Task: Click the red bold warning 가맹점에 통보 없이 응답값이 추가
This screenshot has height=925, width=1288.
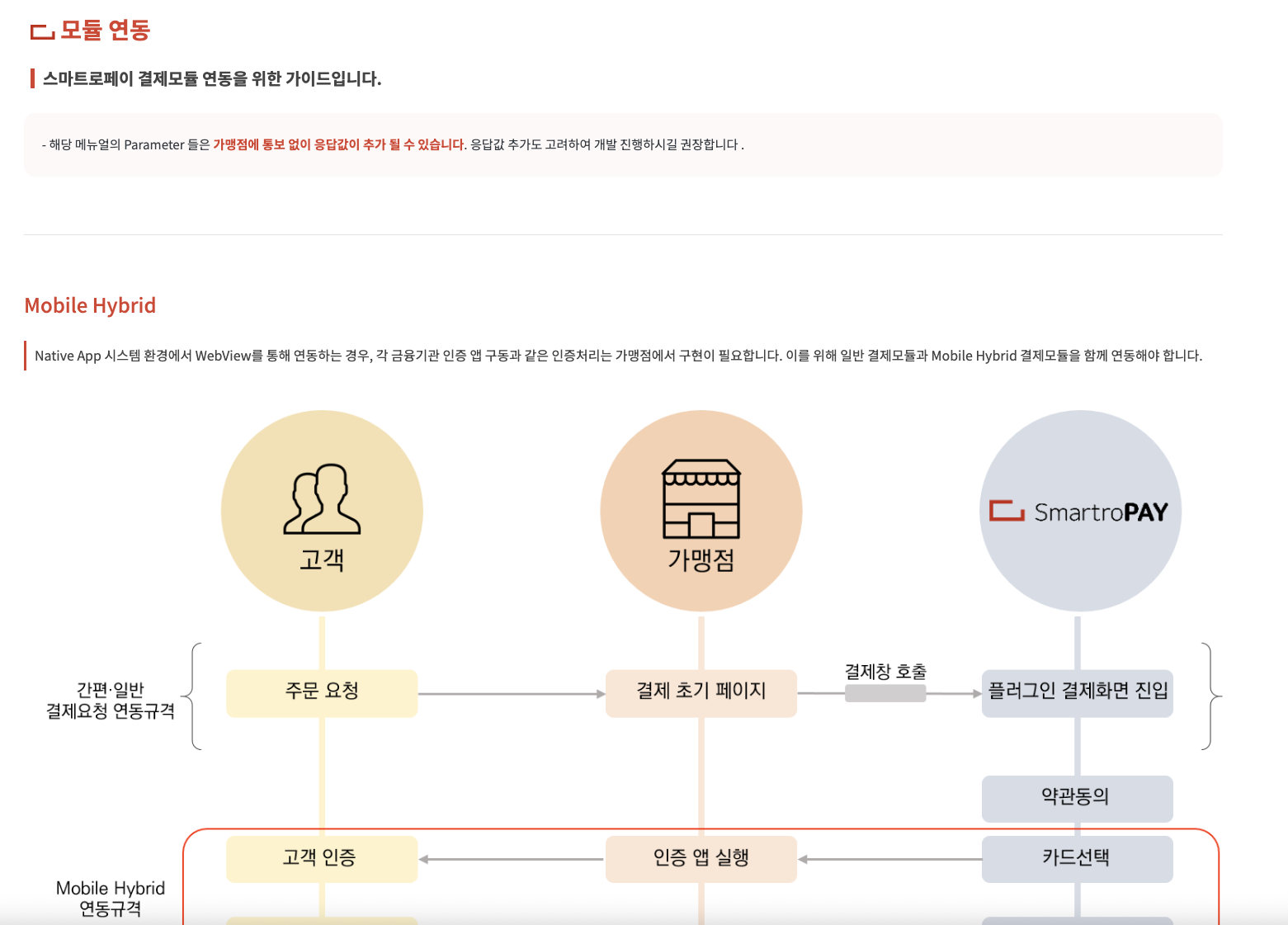Action: click(x=339, y=144)
